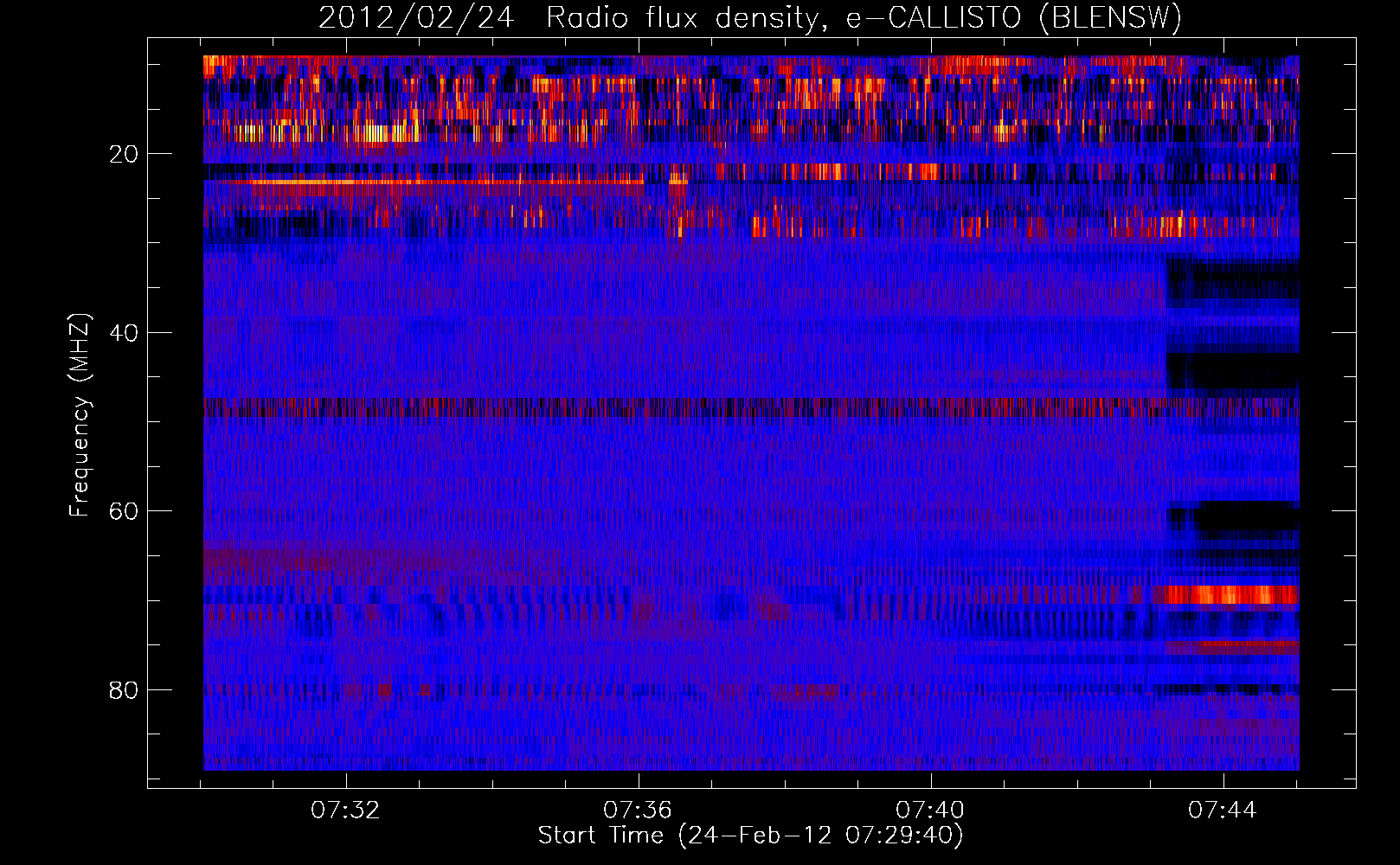Click the 'Start Time (24-Feb-12 07:29:40)' label

point(750,836)
